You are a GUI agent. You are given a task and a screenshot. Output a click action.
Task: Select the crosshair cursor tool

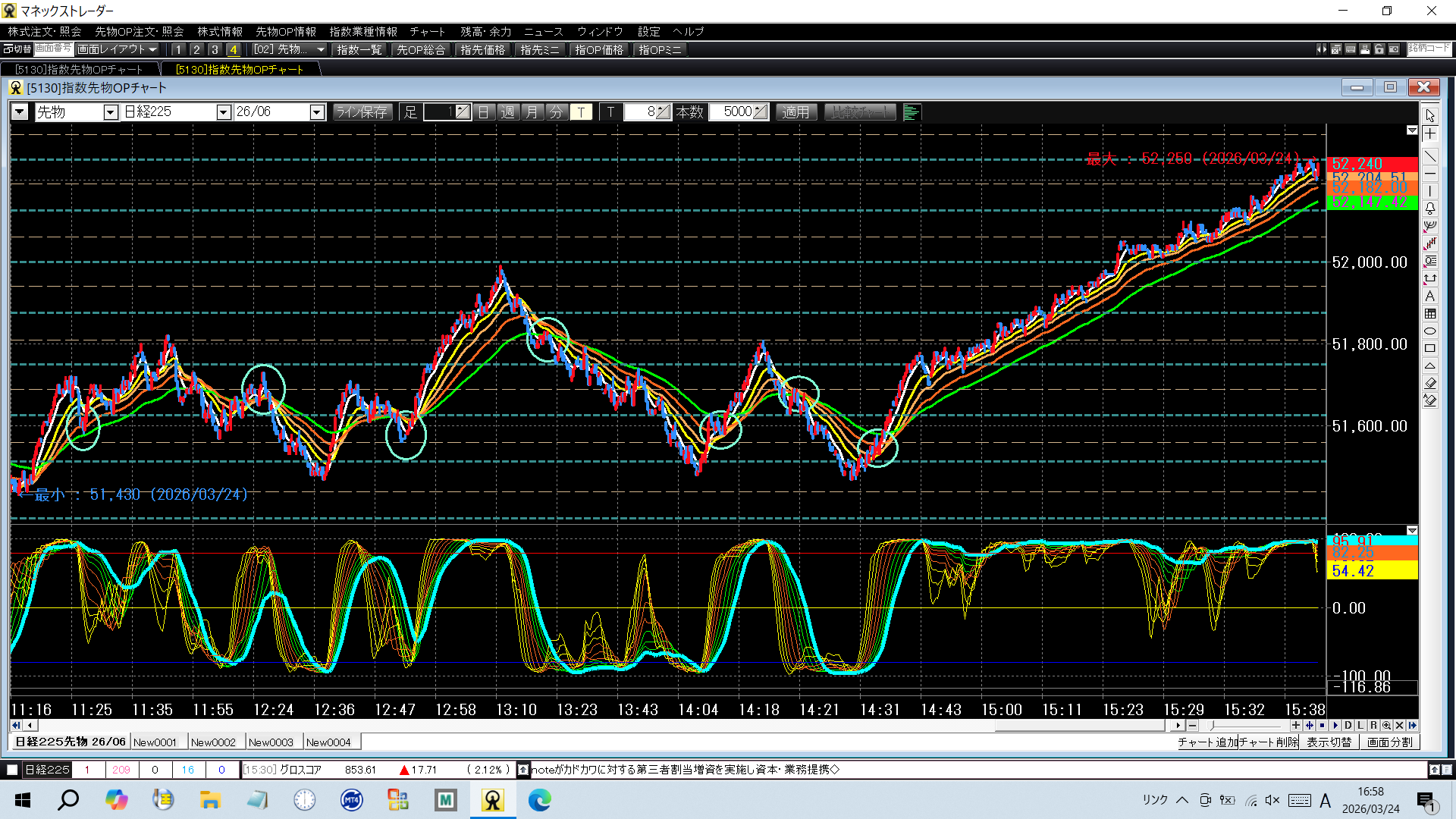[x=1430, y=134]
